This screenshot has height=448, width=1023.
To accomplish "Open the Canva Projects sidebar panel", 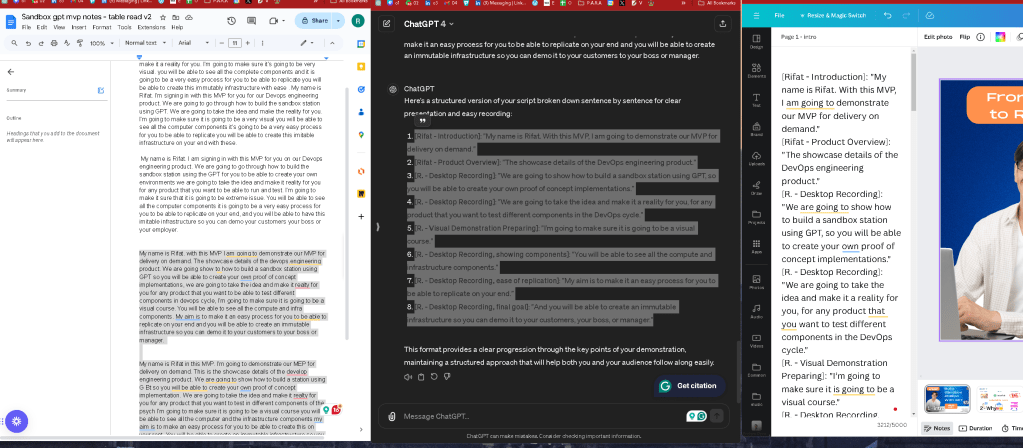I will 756,217.
